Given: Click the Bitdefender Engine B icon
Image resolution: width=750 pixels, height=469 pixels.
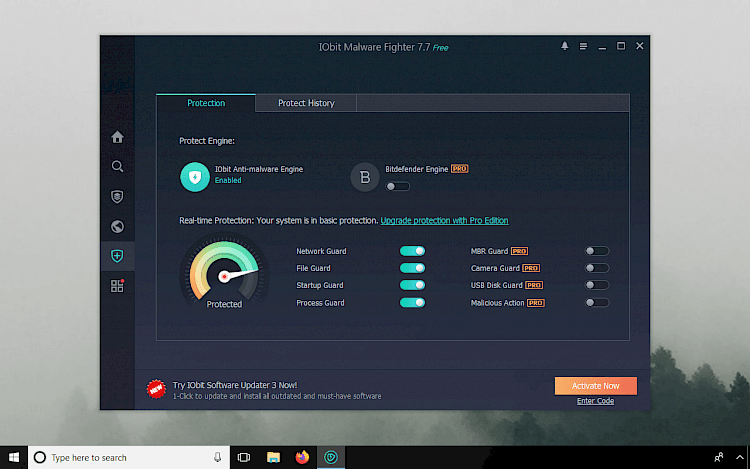Looking at the screenshot, I should click(364, 177).
